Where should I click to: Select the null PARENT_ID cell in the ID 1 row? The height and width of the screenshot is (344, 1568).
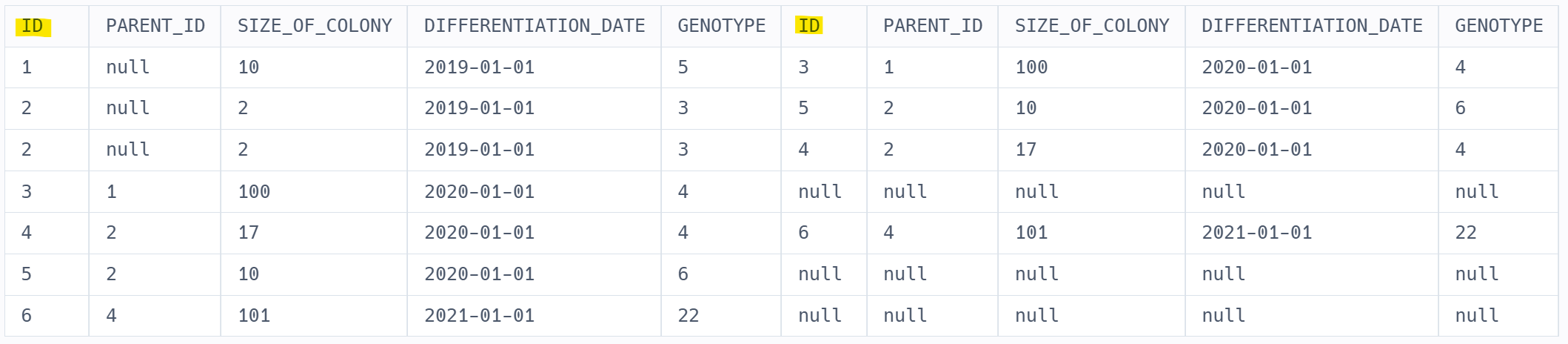[x=127, y=68]
